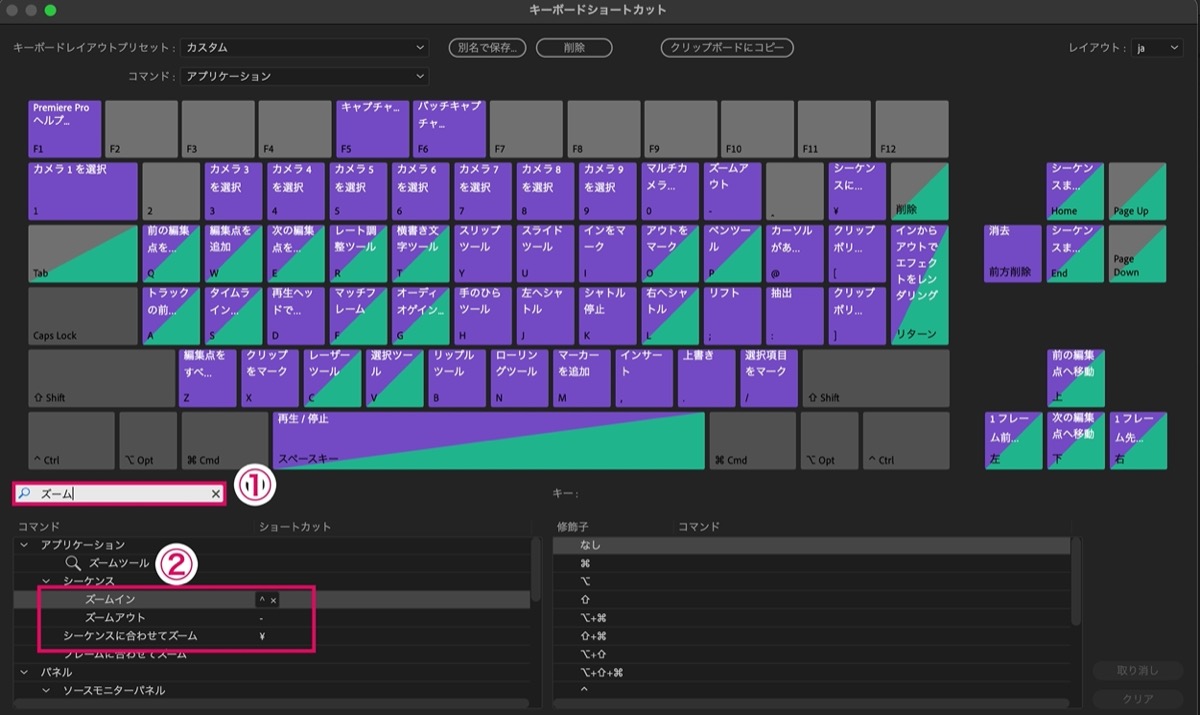Click the magnifier icon in the search field

pyautogui.click(x=25, y=494)
